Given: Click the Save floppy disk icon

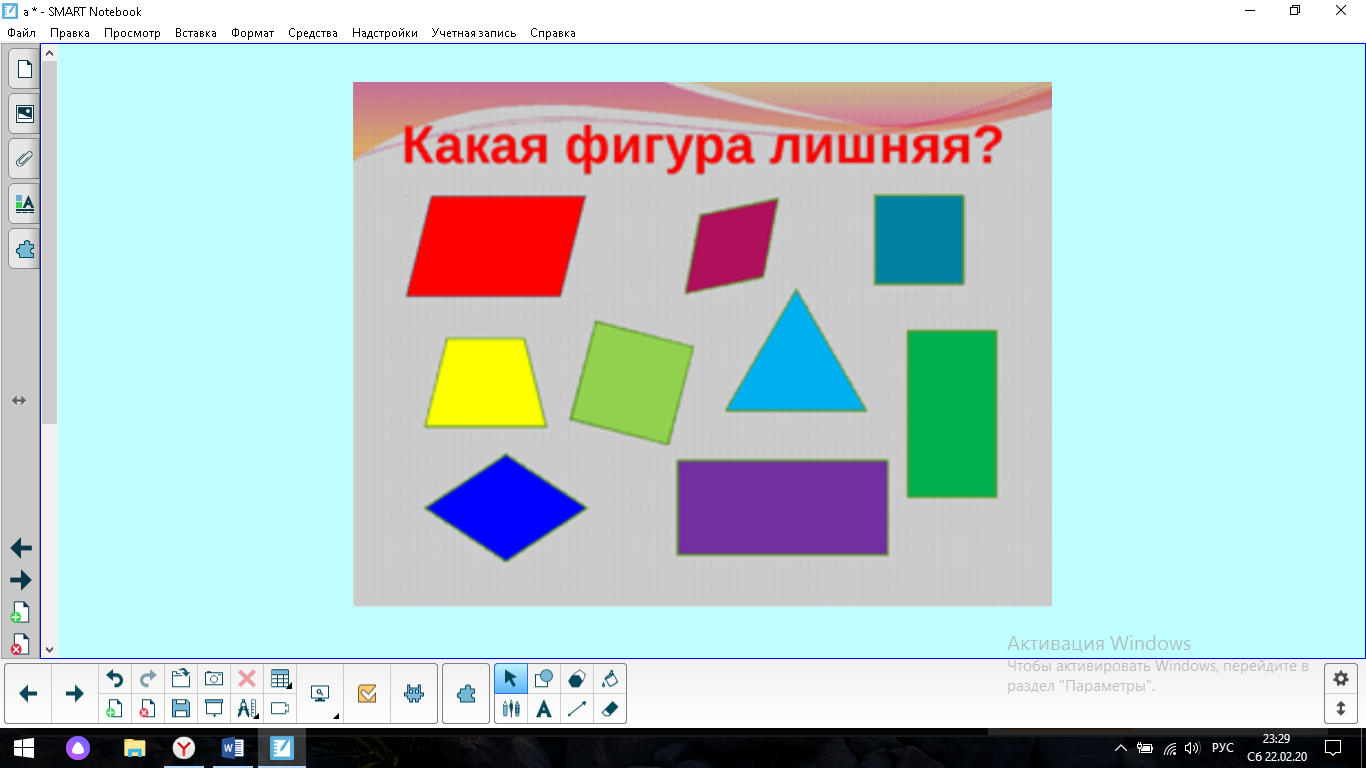Looking at the screenshot, I should point(181,709).
